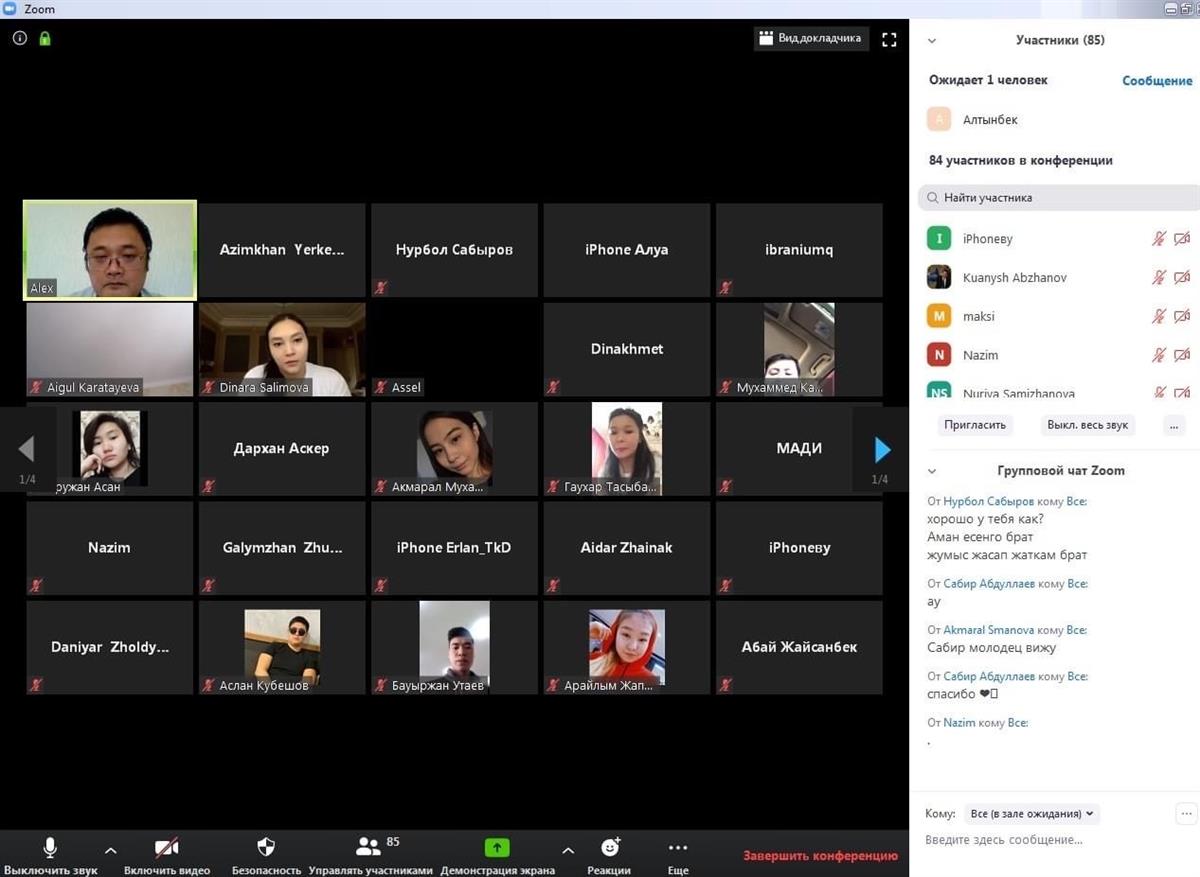Click the Find participant search field
This screenshot has width=1200, height=877.
(1060, 198)
